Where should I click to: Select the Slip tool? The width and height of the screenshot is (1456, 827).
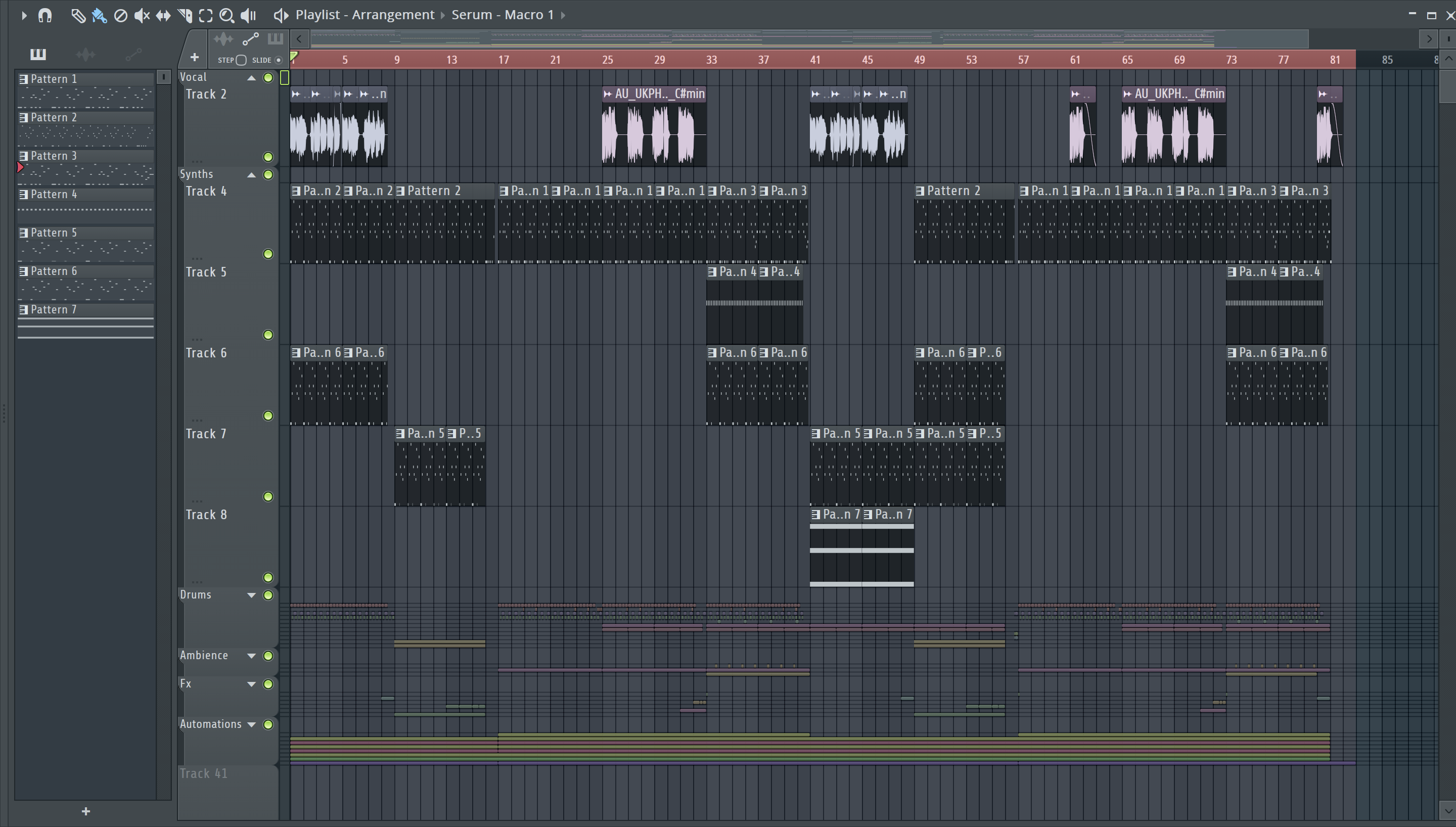[163, 15]
